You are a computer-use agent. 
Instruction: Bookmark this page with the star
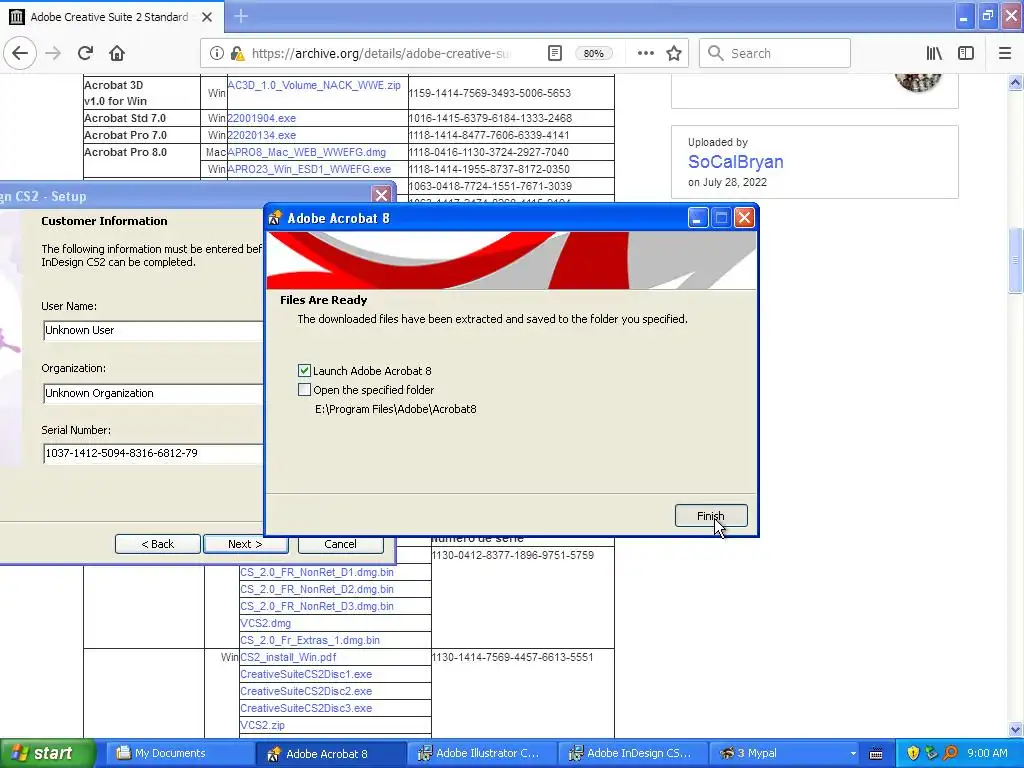[x=674, y=53]
